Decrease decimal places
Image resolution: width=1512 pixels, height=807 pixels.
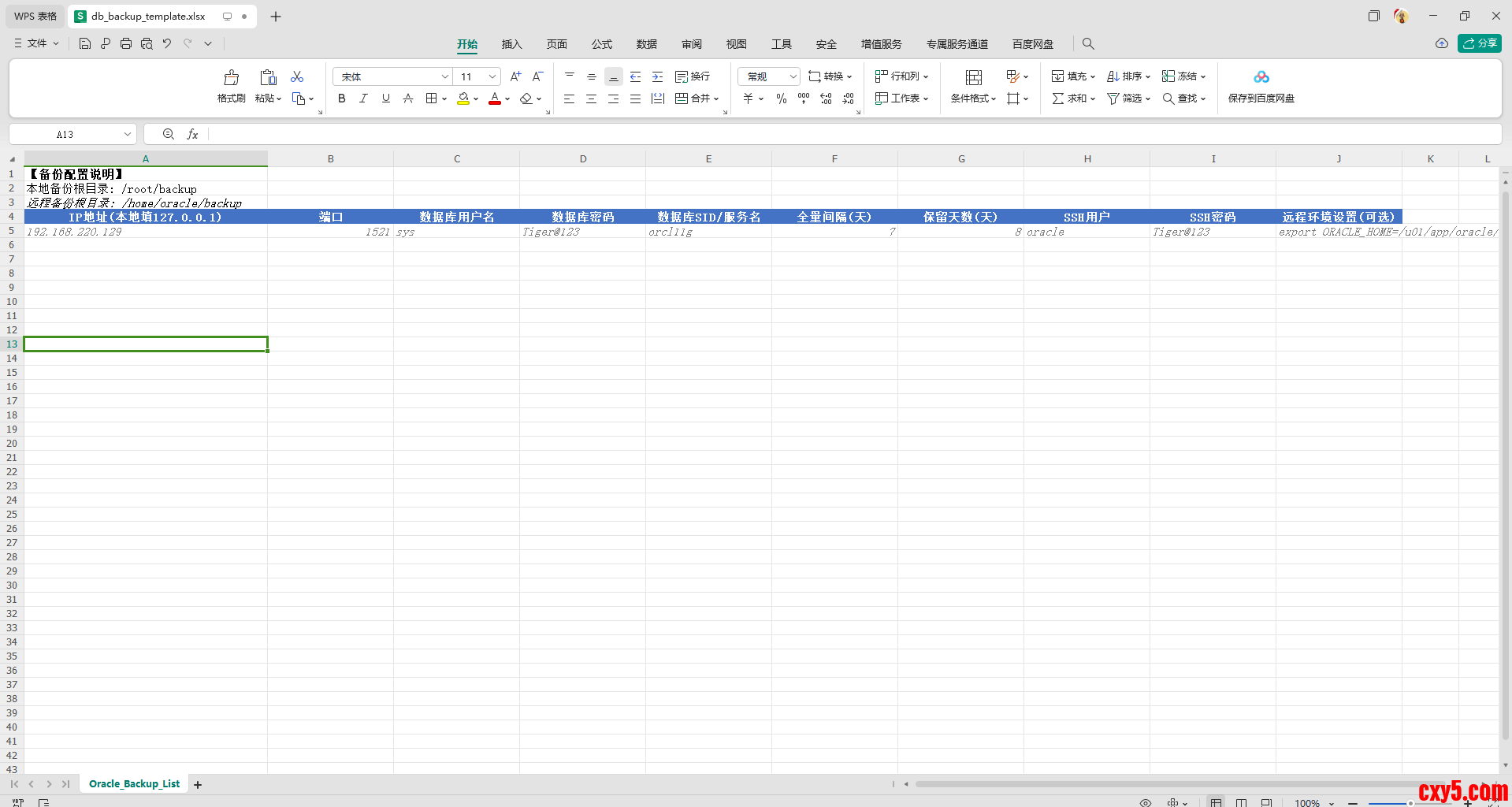point(848,99)
